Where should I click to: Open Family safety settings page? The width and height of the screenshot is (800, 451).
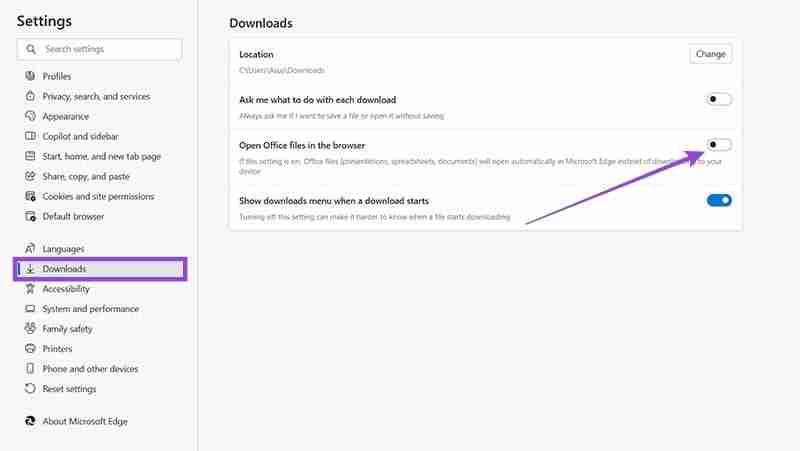pos(67,329)
